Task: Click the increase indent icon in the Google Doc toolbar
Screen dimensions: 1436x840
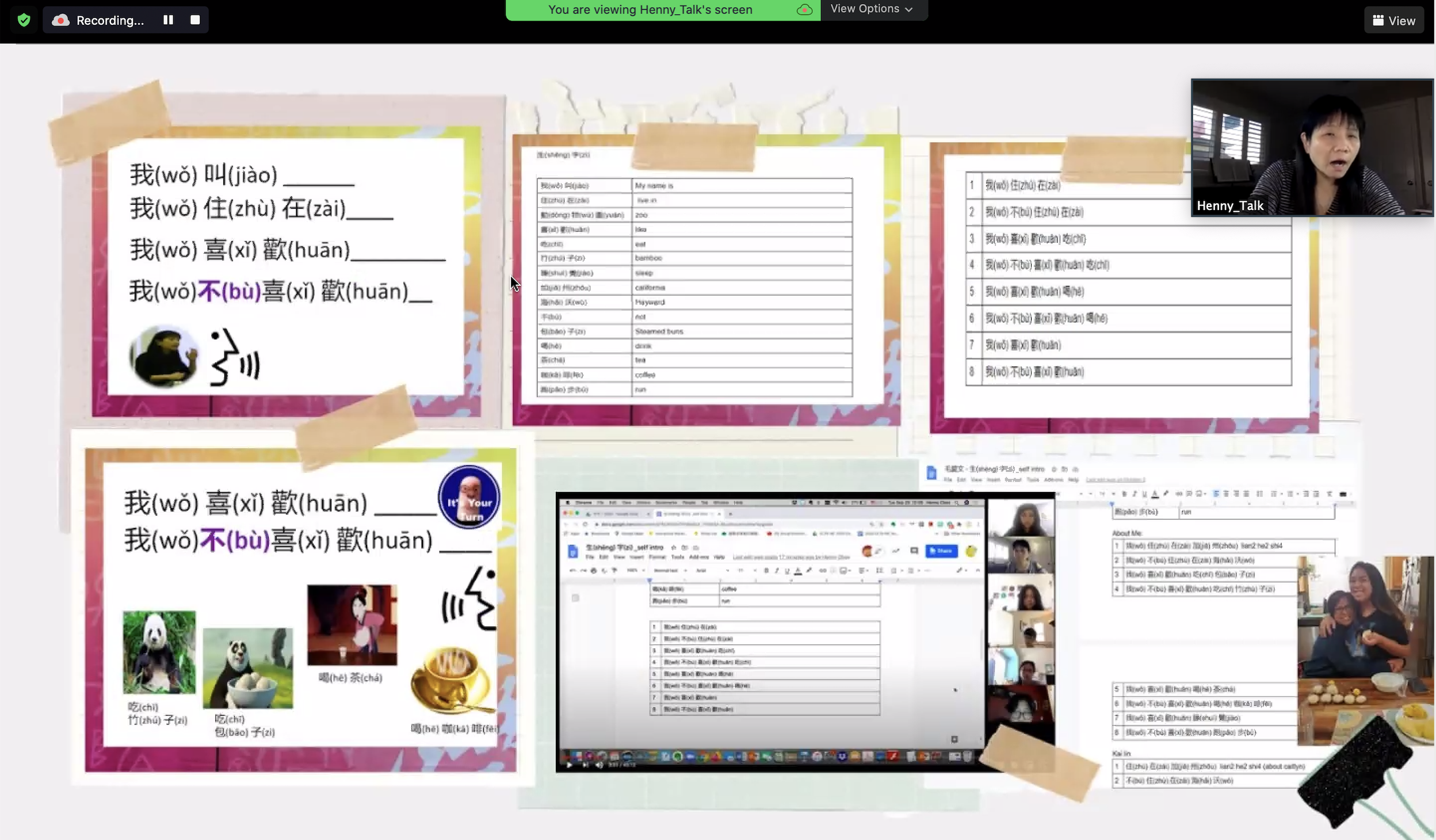Action: click(x=1316, y=494)
